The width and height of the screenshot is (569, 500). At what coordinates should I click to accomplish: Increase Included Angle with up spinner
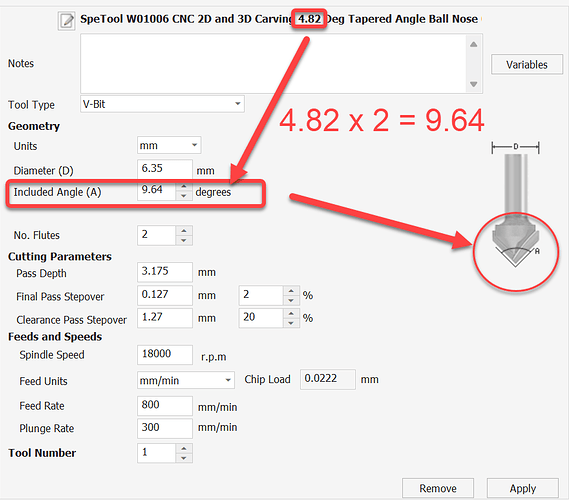(x=184, y=187)
